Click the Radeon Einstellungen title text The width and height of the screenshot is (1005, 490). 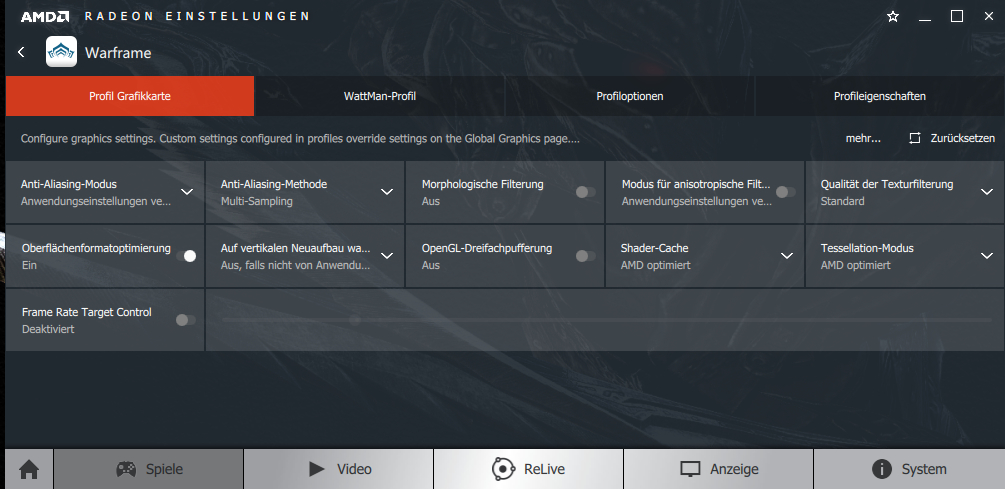(x=197, y=16)
